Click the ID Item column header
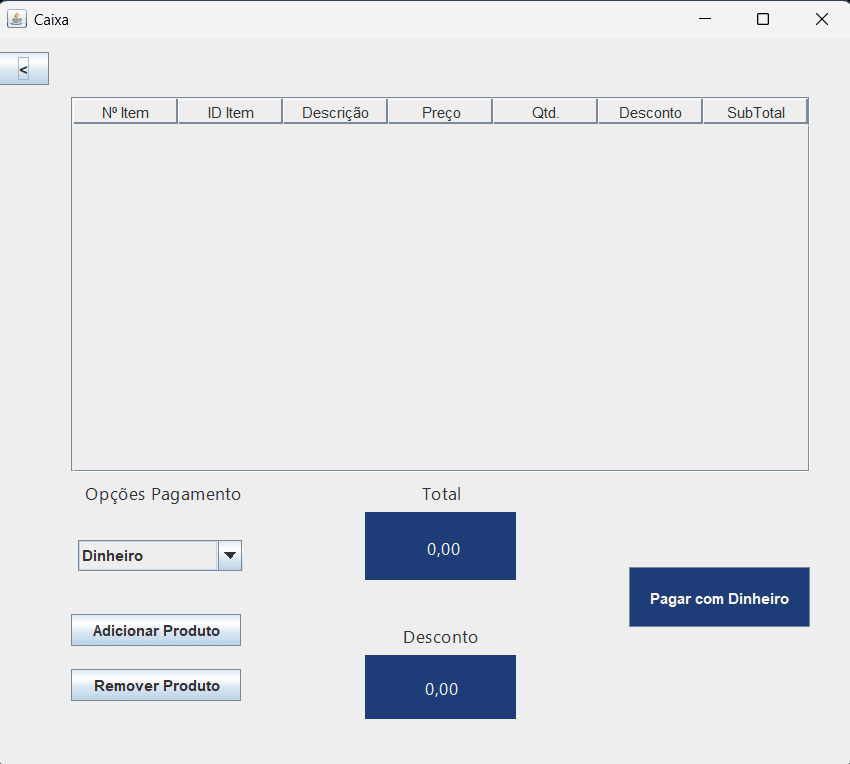This screenshot has height=764, width=850. click(x=230, y=112)
